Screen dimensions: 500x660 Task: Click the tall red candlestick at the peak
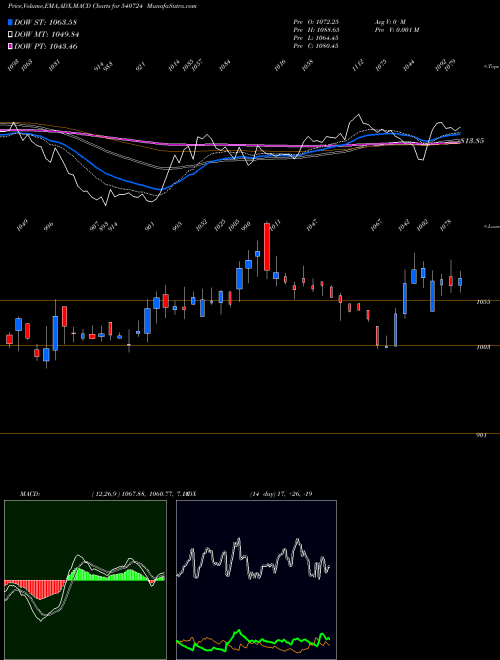click(x=266, y=247)
